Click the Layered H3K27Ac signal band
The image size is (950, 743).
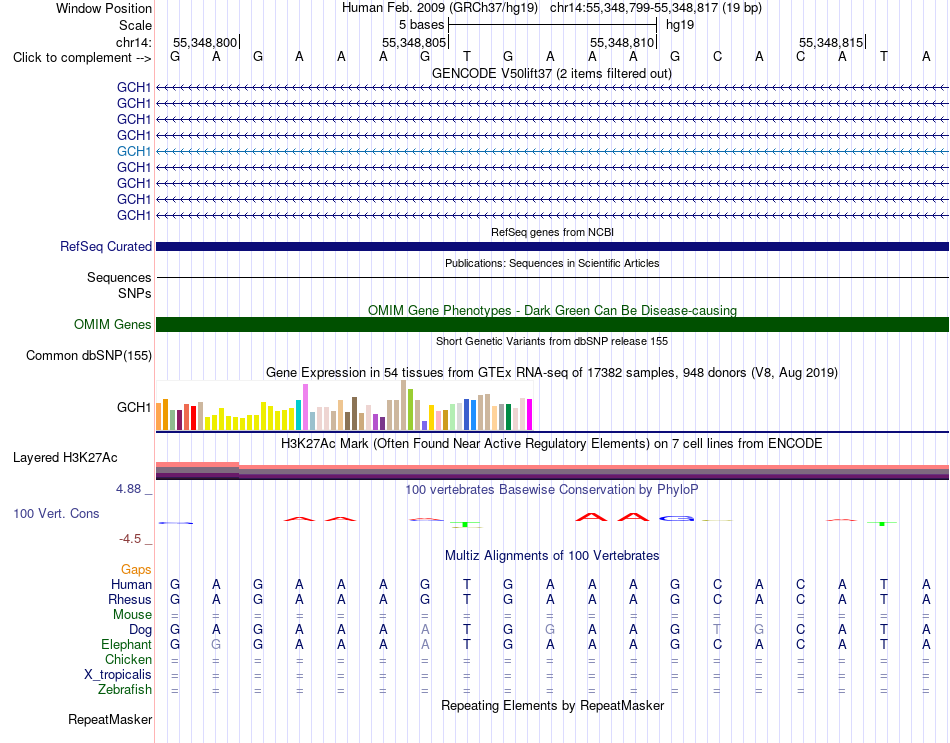tap(552, 471)
